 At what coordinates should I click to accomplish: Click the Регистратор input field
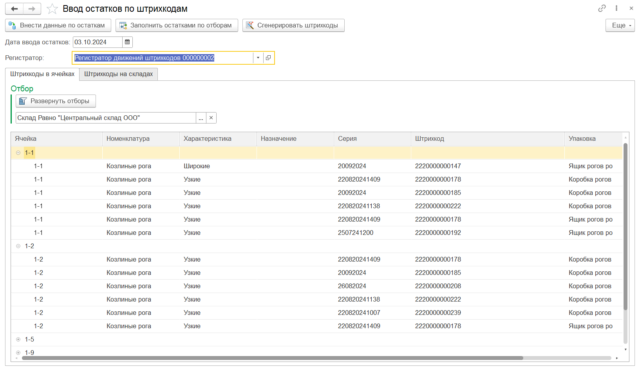coord(163,58)
